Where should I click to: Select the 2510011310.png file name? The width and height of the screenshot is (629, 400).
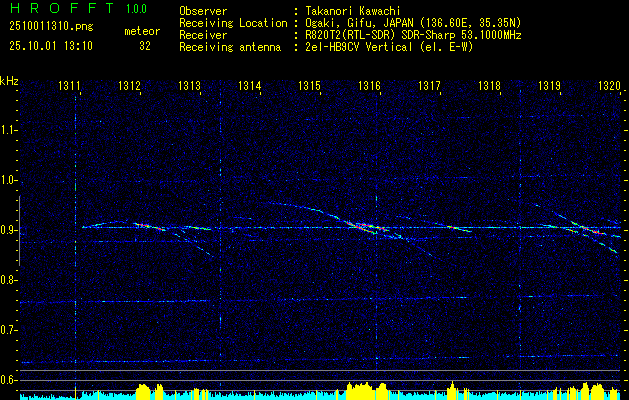pyautogui.click(x=51, y=27)
